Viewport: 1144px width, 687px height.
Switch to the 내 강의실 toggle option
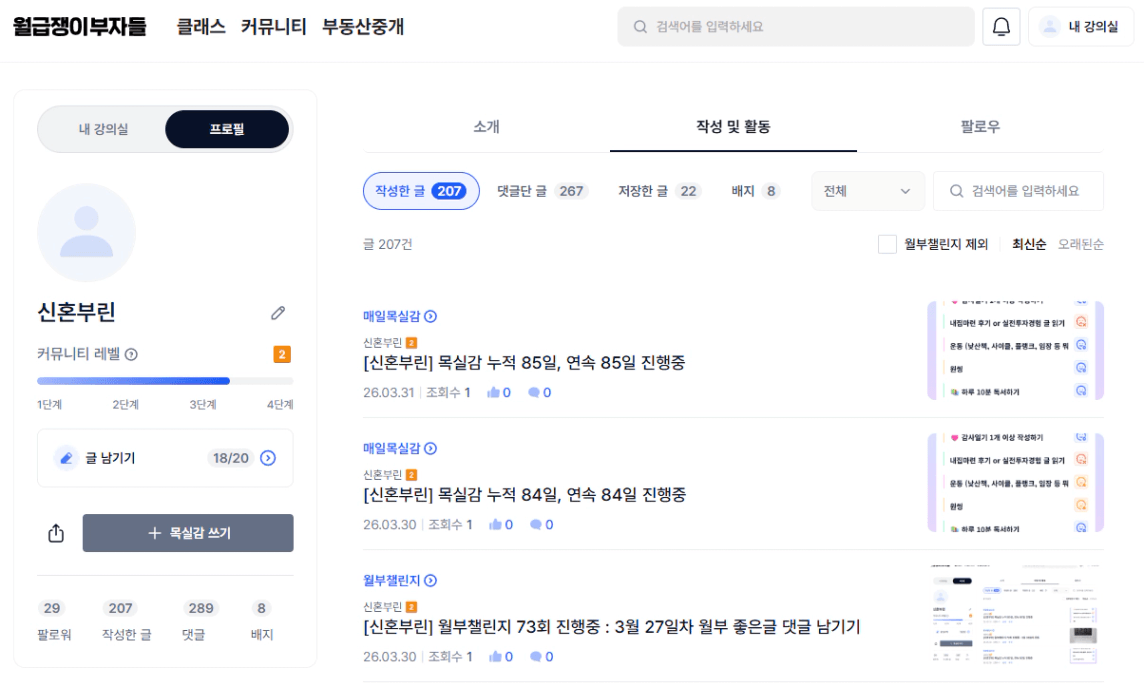(x=103, y=129)
